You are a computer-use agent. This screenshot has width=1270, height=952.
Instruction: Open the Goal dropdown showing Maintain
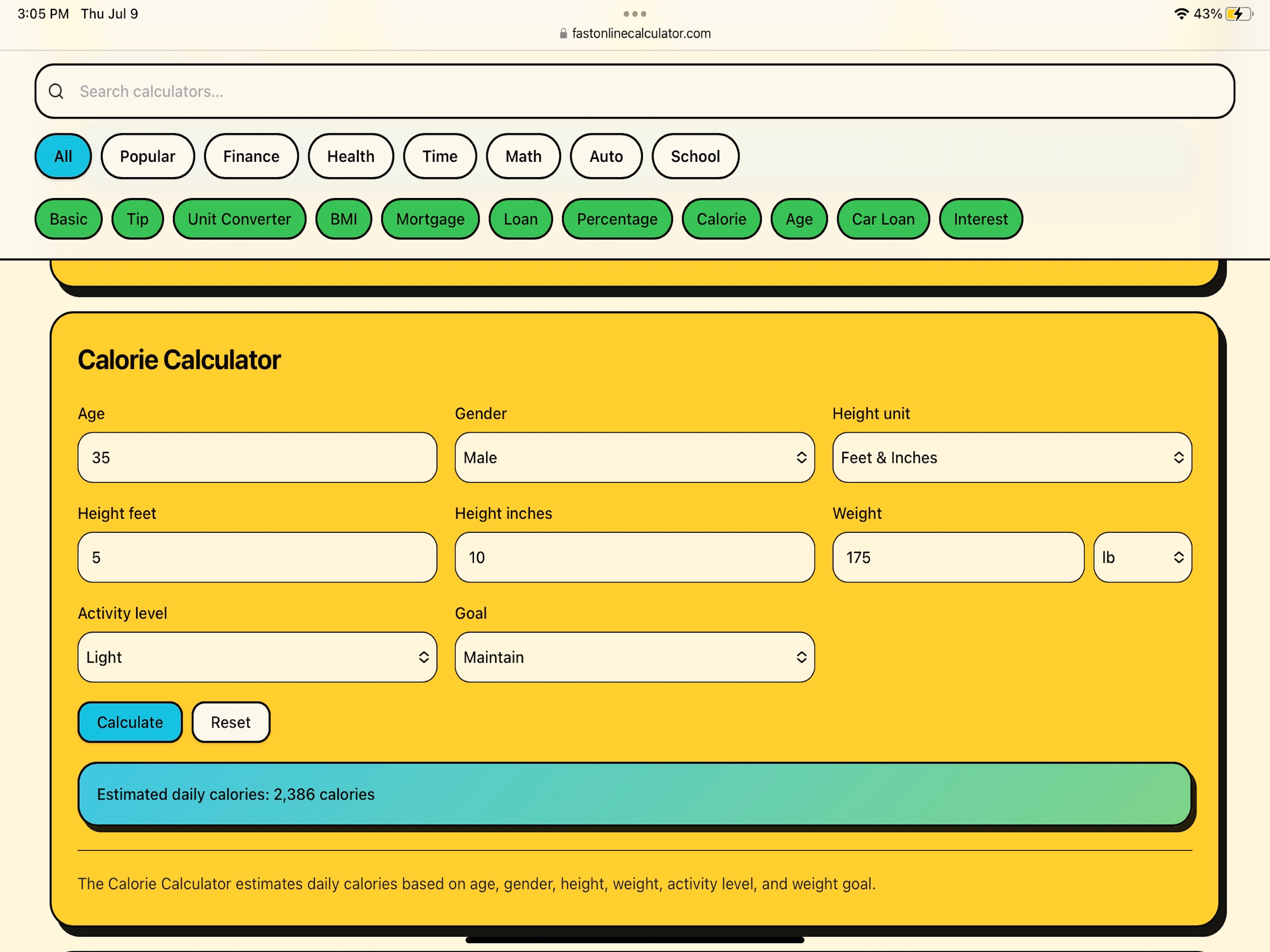pos(635,657)
